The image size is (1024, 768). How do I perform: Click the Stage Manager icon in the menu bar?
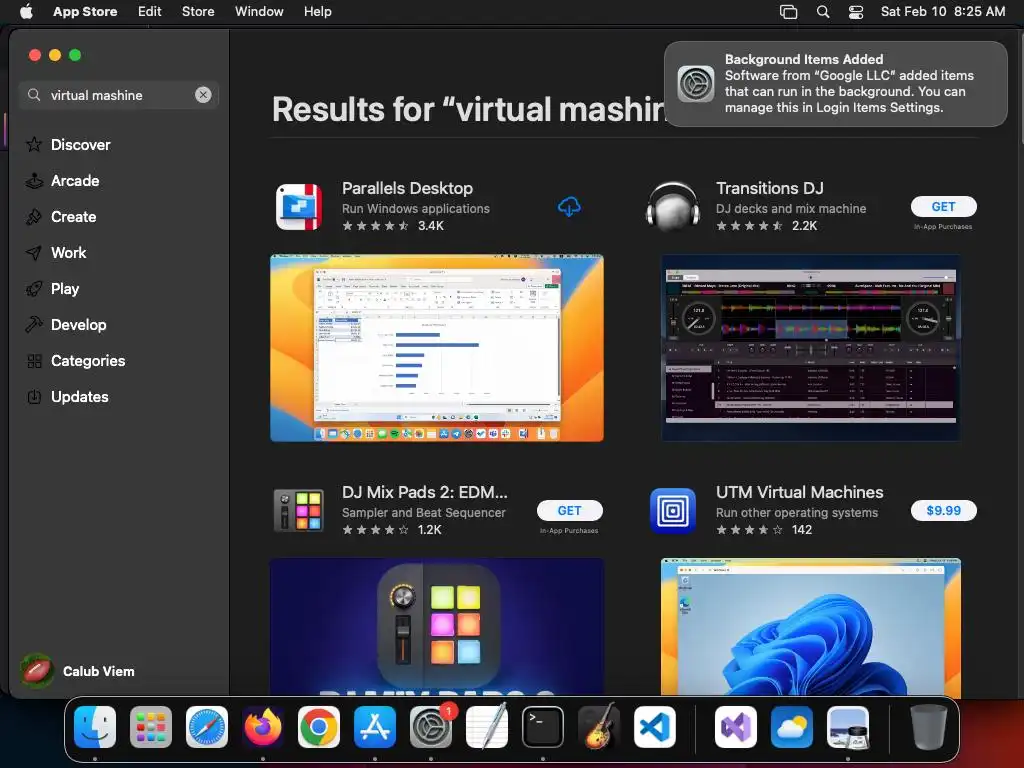pyautogui.click(x=788, y=12)
